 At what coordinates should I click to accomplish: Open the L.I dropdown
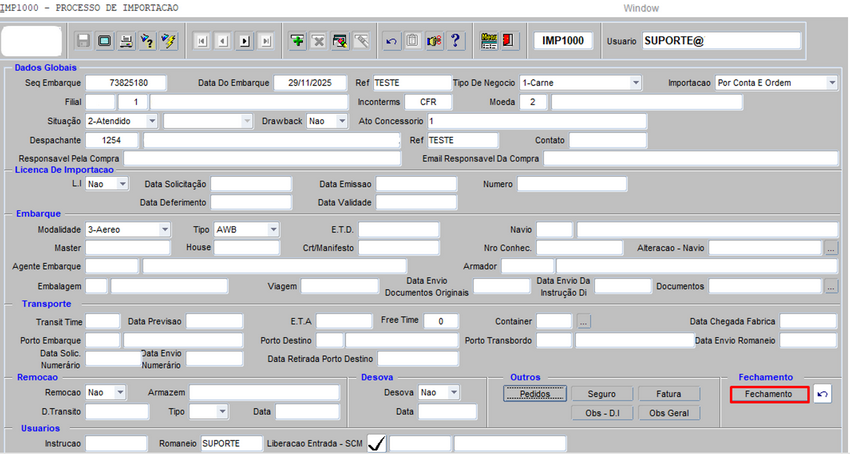click(122, 184)
